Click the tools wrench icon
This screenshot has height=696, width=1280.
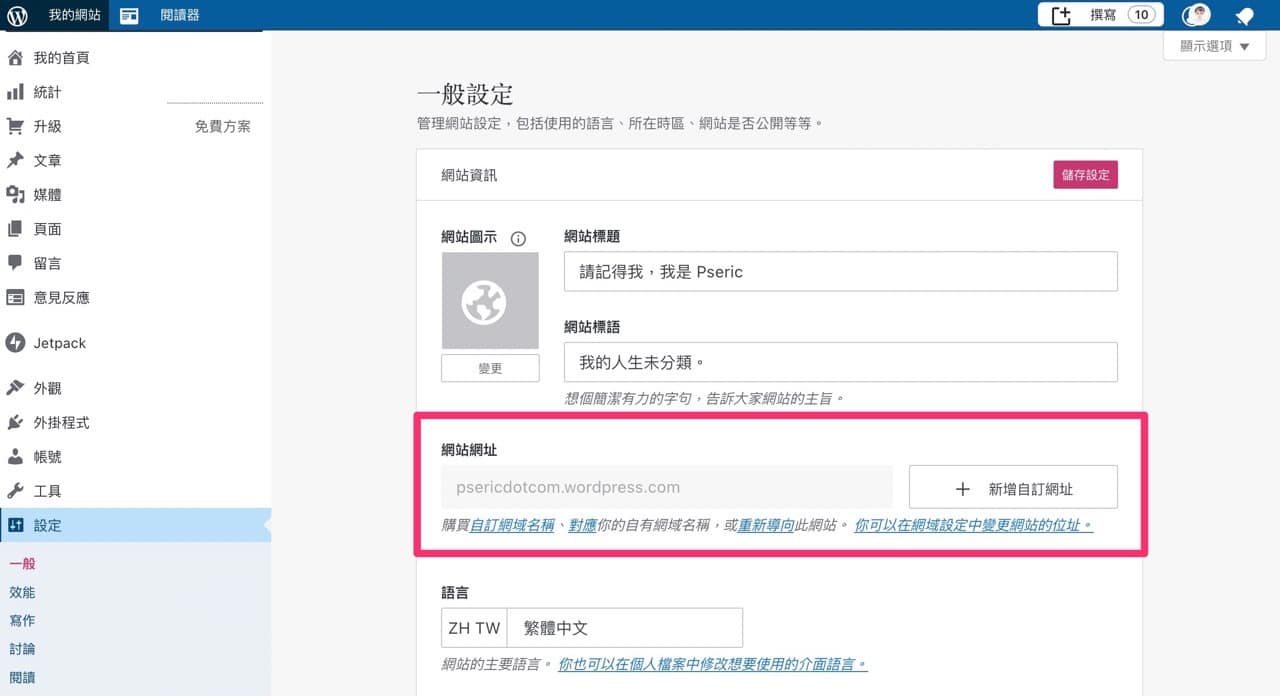click(x=15, y=491)
